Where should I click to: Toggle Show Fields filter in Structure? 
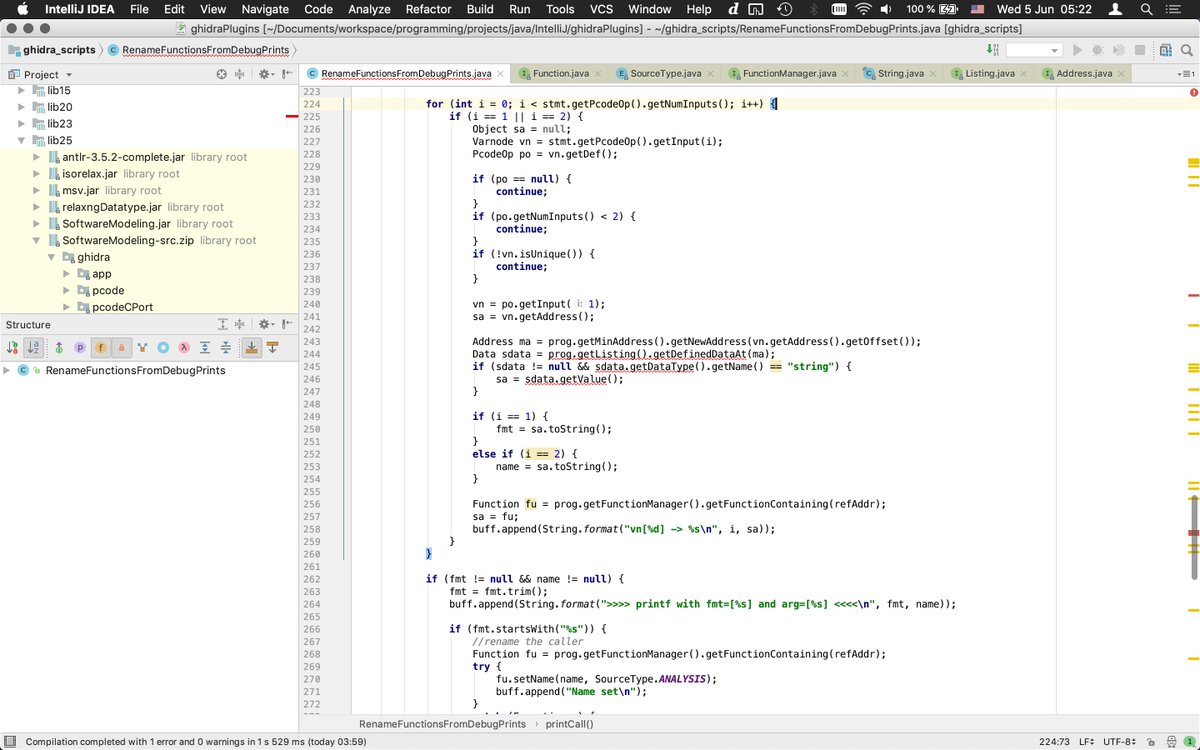click(100, 347)
